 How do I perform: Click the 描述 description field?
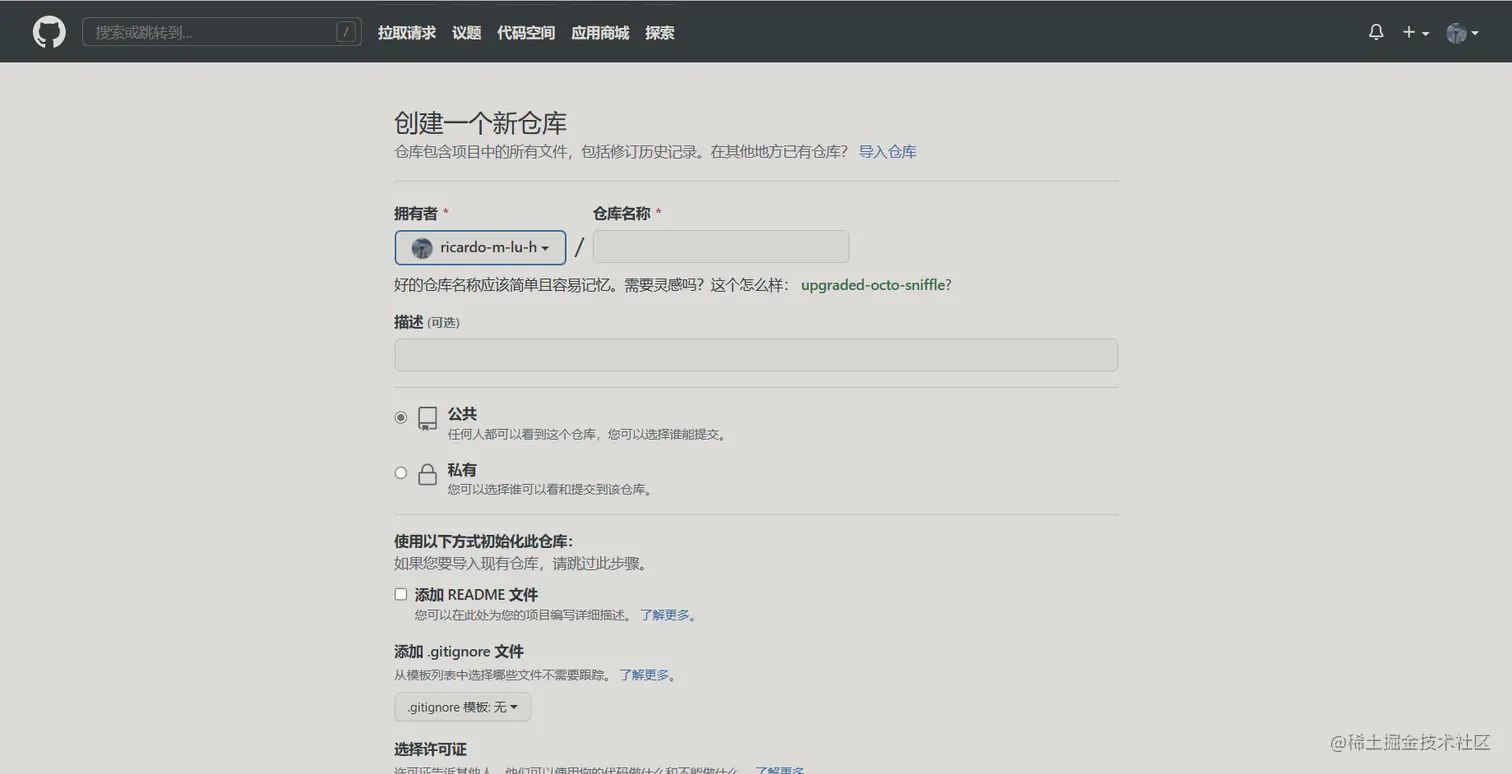(x=756, y=355)
